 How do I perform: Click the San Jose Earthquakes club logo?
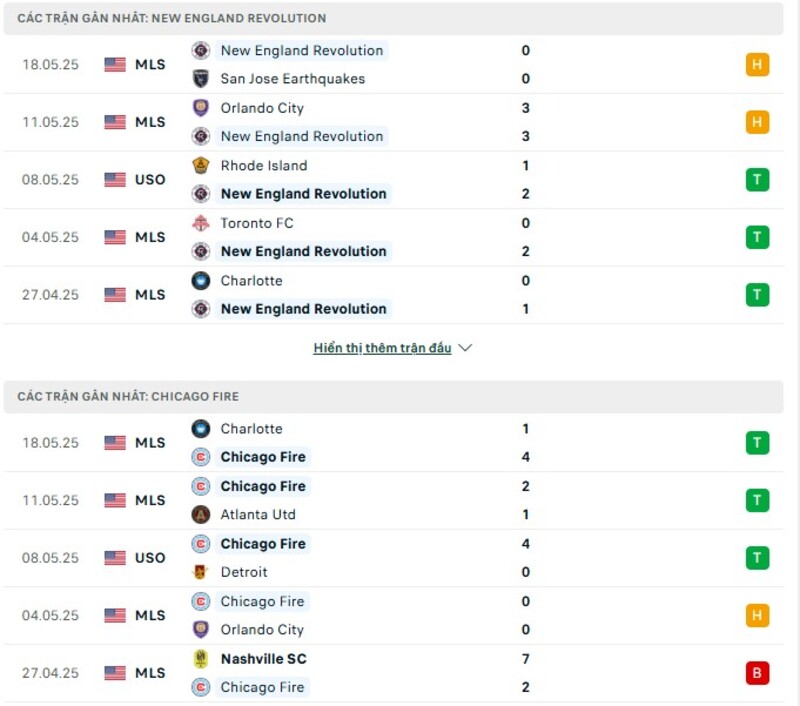click(199, 78)
